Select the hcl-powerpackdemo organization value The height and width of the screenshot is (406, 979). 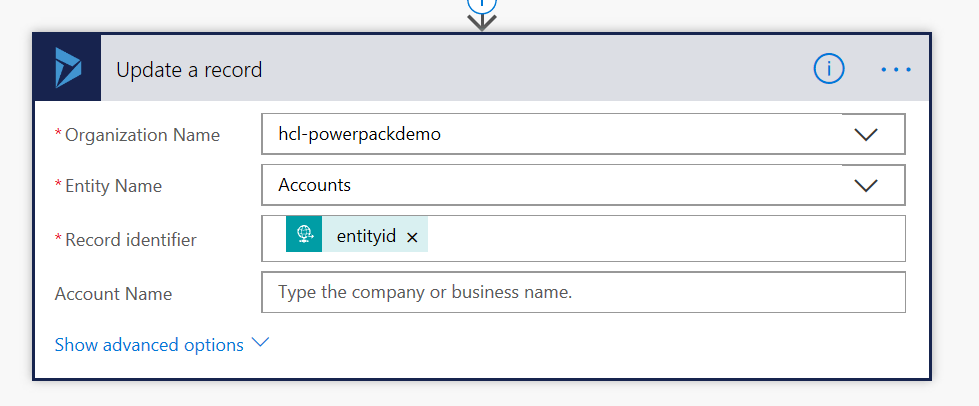[x=359, y=134]
